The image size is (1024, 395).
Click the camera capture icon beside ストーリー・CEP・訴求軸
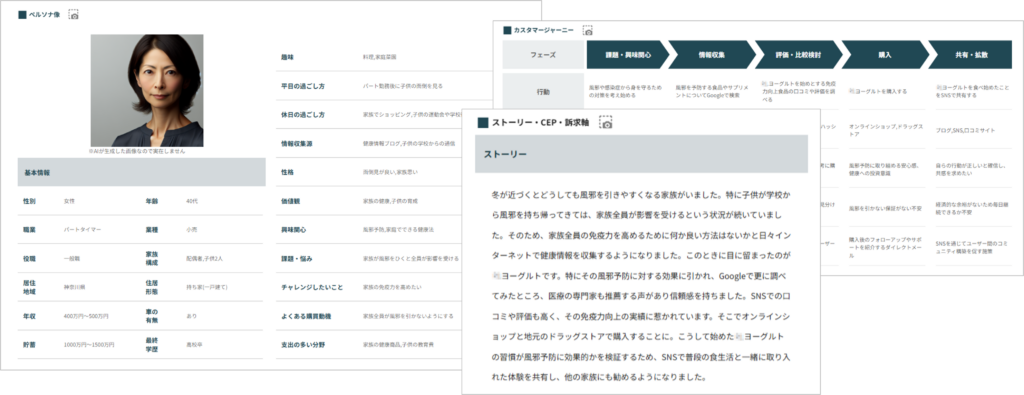606,123
